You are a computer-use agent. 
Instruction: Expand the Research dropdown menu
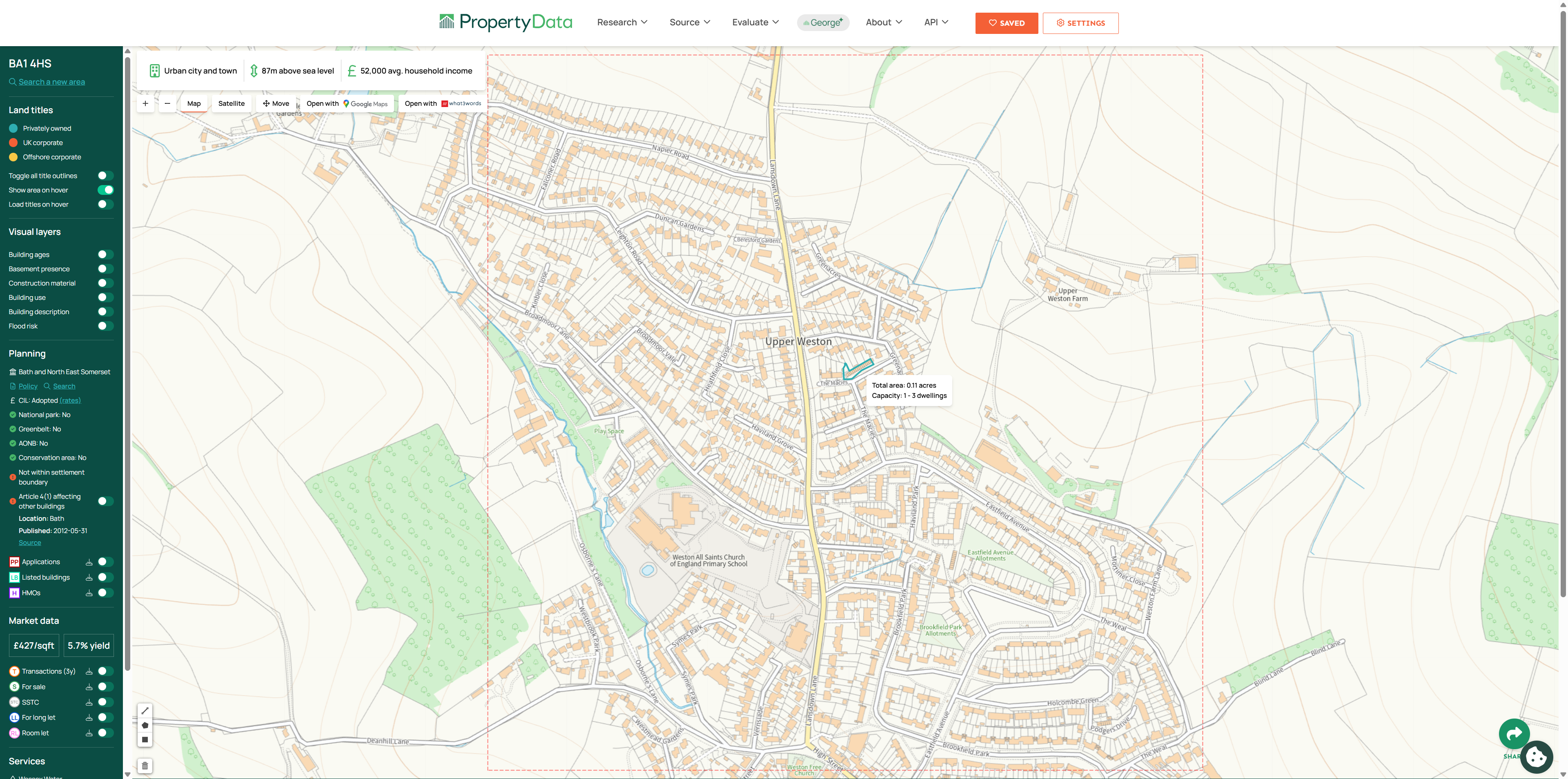pyautogui.click(x=621, y=22)
